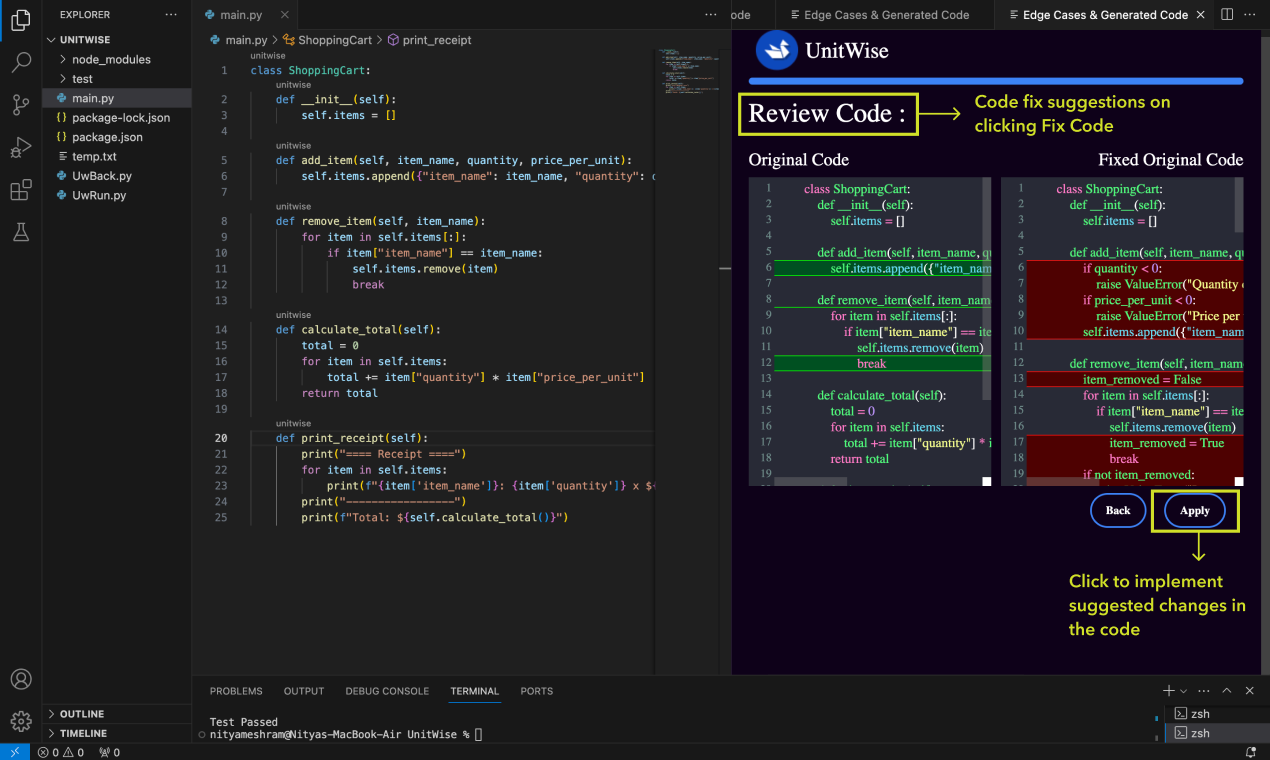Maximize the panel with the chevron up icon
The height and width of the screenshot is (760, 1270).
[x=1227, y=691]
